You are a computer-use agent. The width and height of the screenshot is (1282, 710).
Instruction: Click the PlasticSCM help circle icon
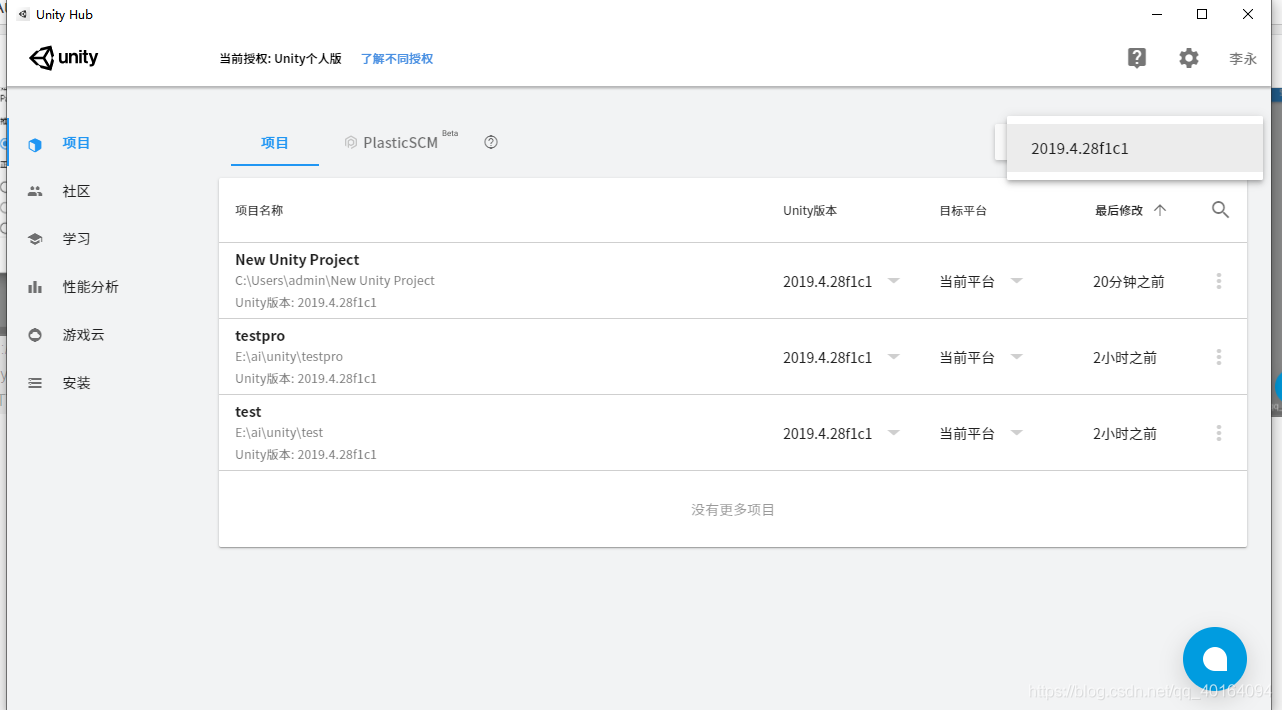tap(491, 142)
